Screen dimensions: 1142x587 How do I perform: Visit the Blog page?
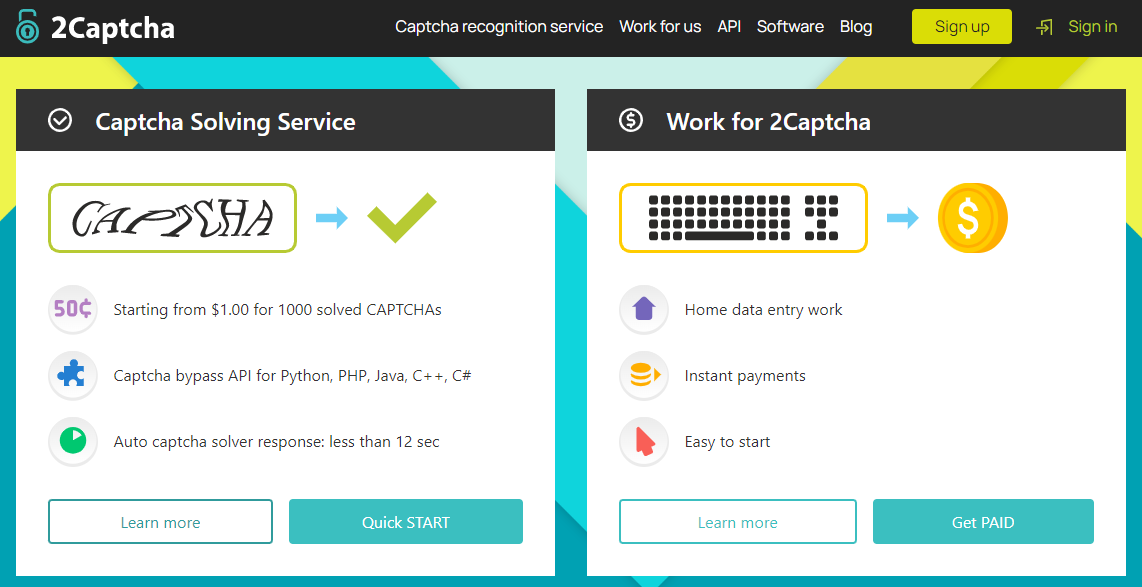pyautogui.click(x=856, y=27)
